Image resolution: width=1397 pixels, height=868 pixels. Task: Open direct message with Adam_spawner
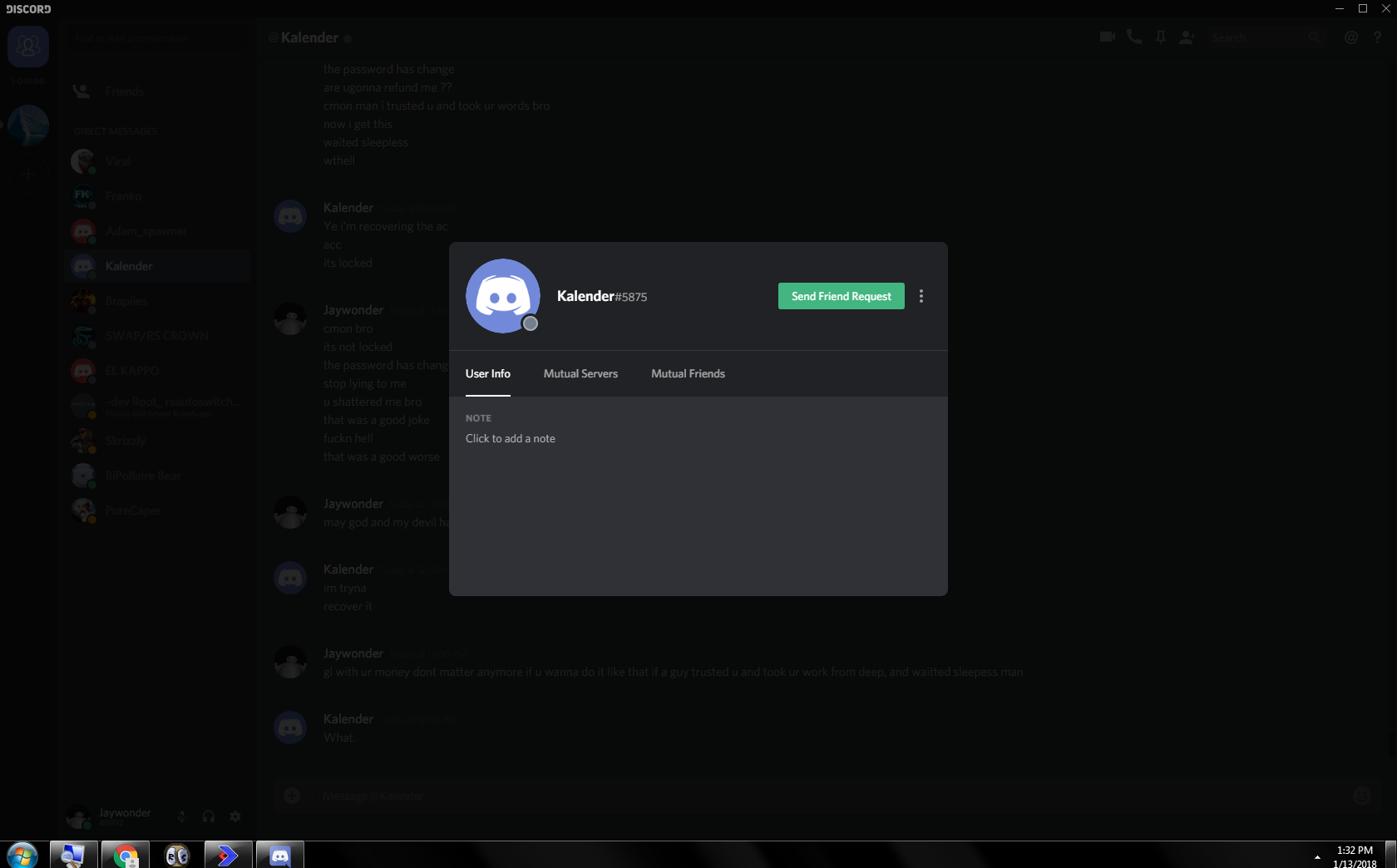pos(157,231)
